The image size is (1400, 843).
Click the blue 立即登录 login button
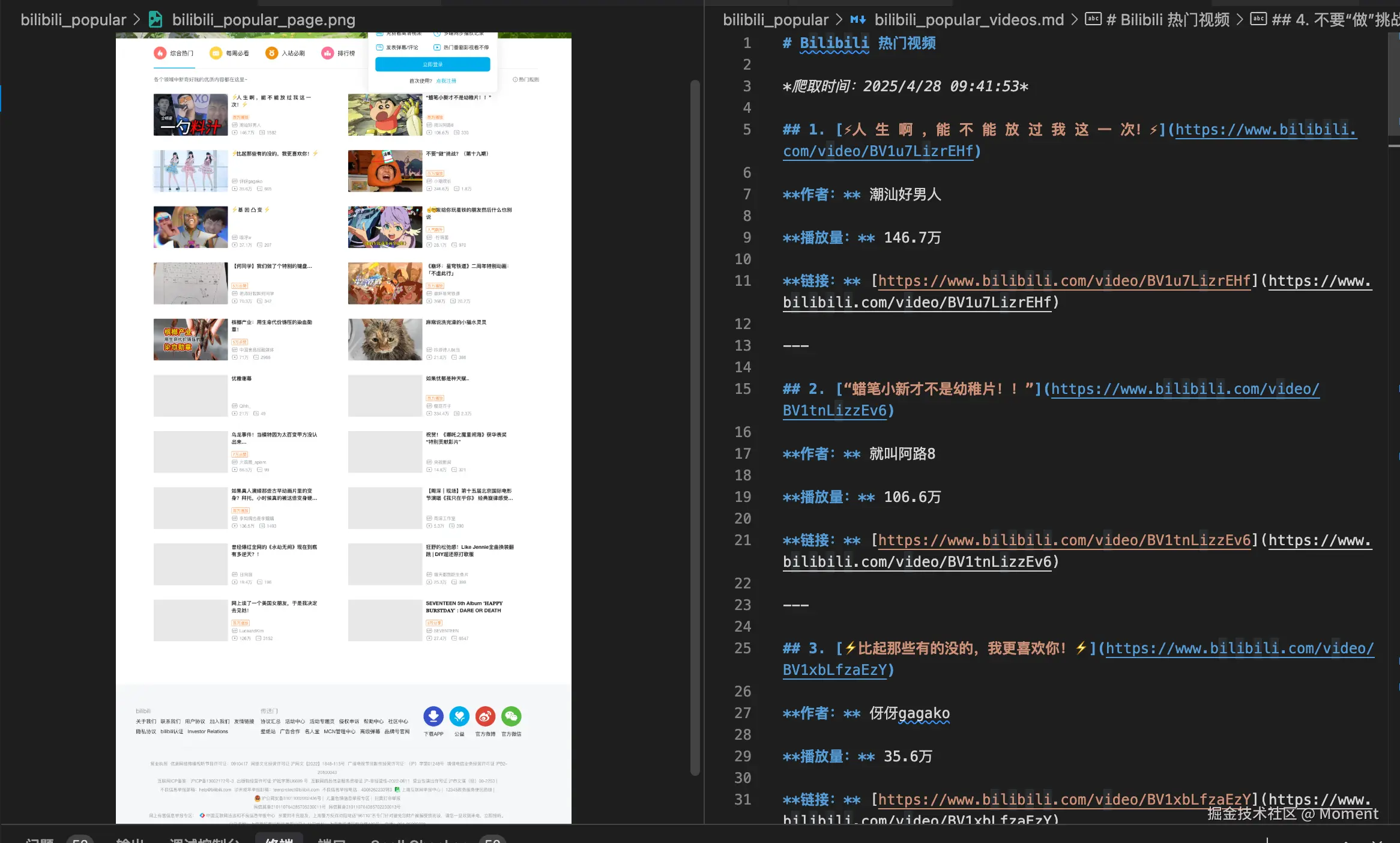point(433,64)
